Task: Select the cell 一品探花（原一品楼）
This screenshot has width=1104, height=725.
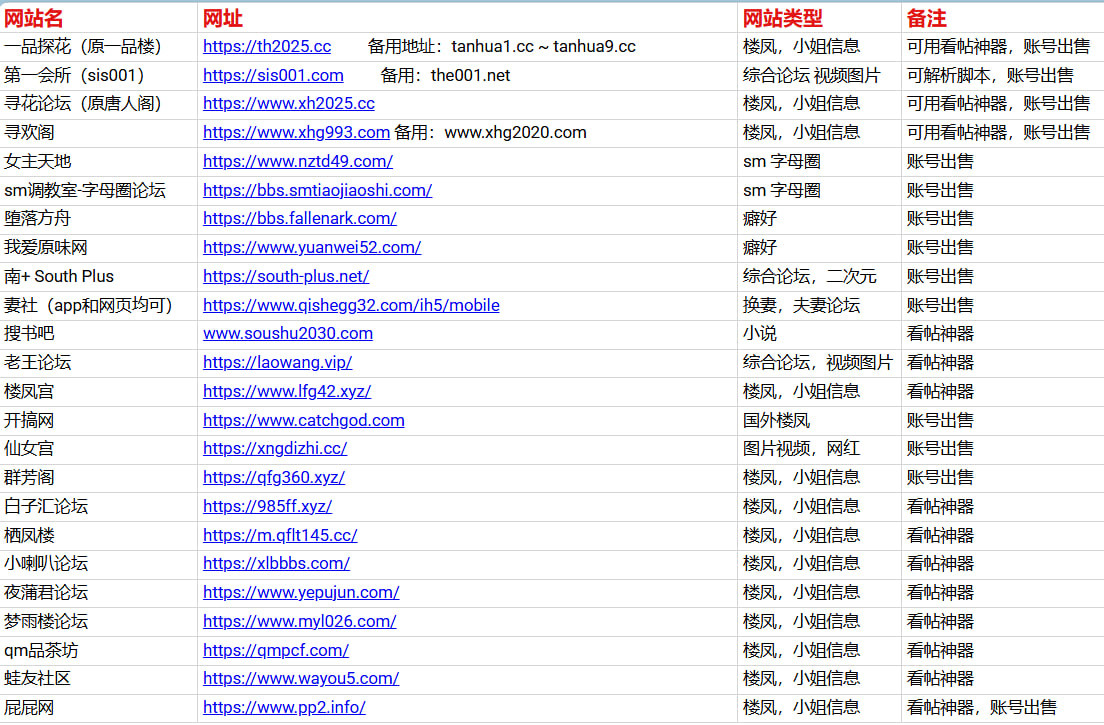Action: click(x=99, y=46)
